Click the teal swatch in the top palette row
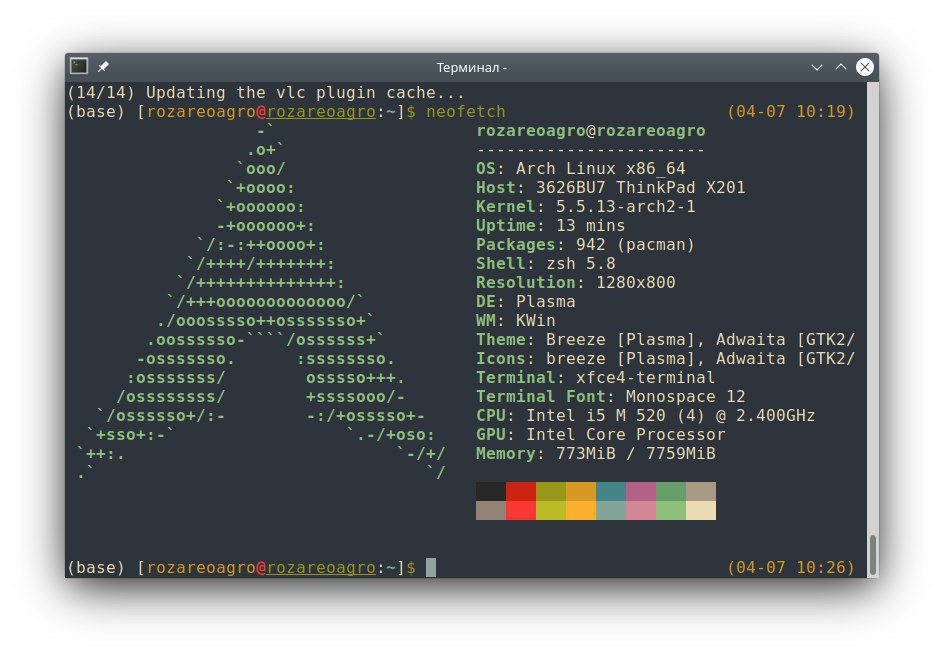This screenshot has width=944, height=655. 611,491
